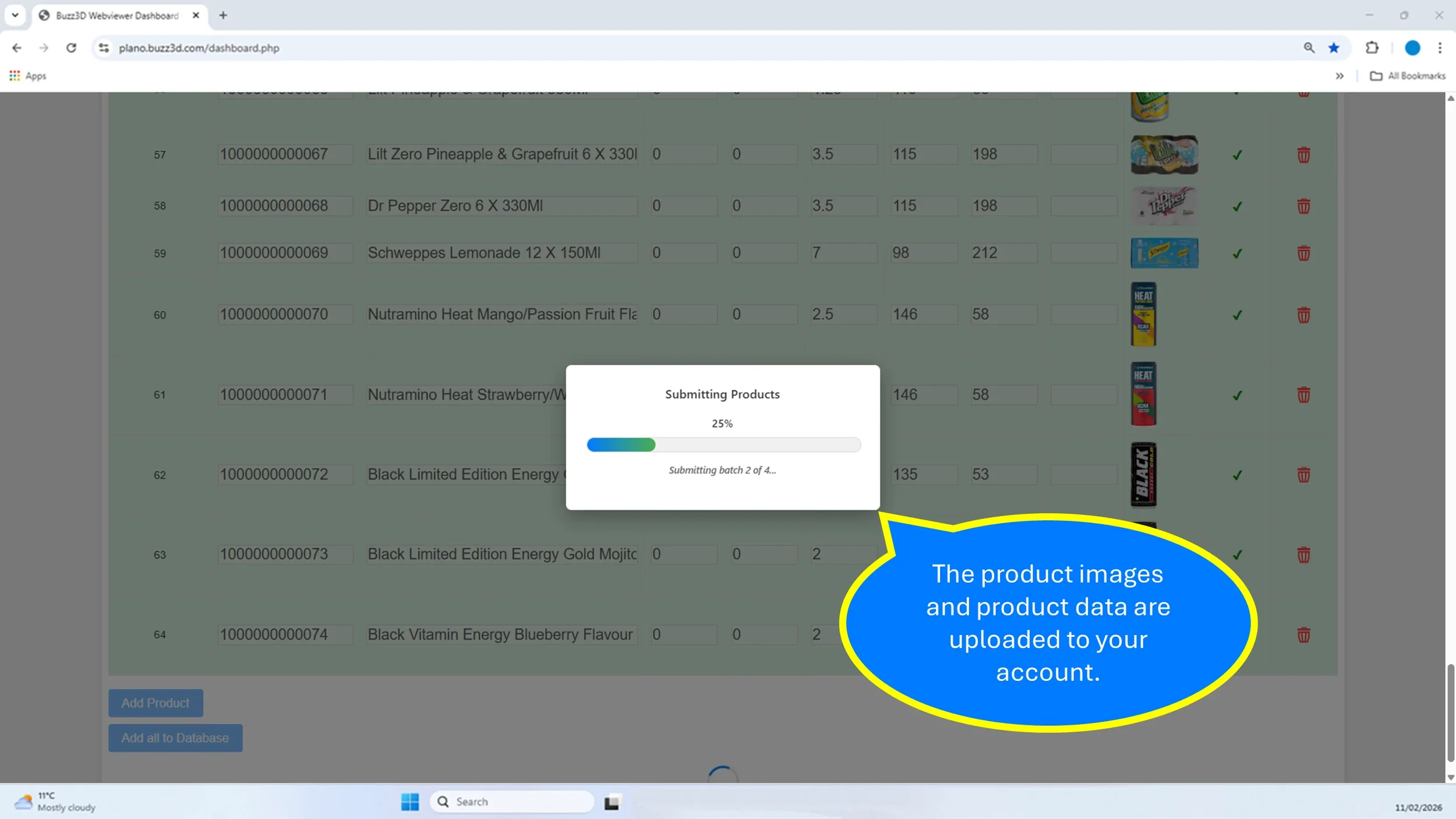Reload the dashboard page
This screenshot has width=1456, height=819.
click(71, 48)
